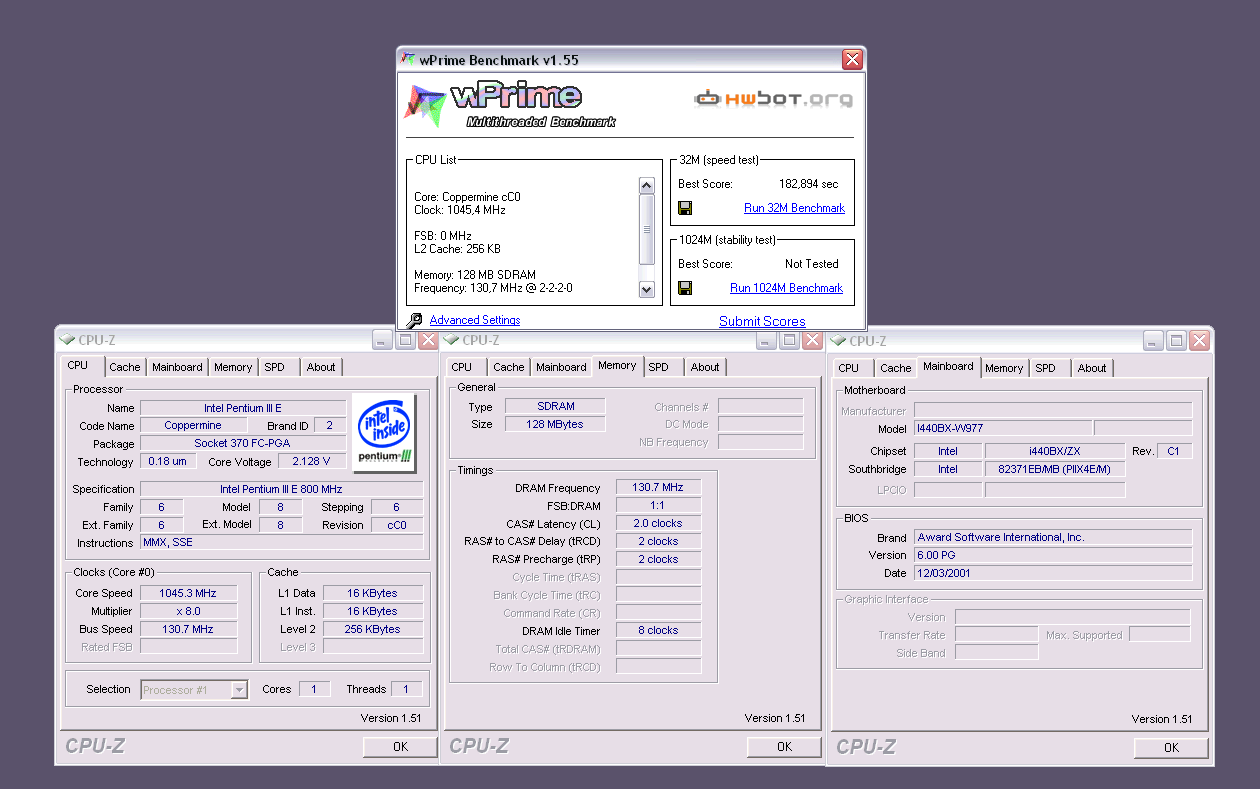1260x789 pixels.
Task: Close the wPrime Benchmark window
Action: click(852, 60)
